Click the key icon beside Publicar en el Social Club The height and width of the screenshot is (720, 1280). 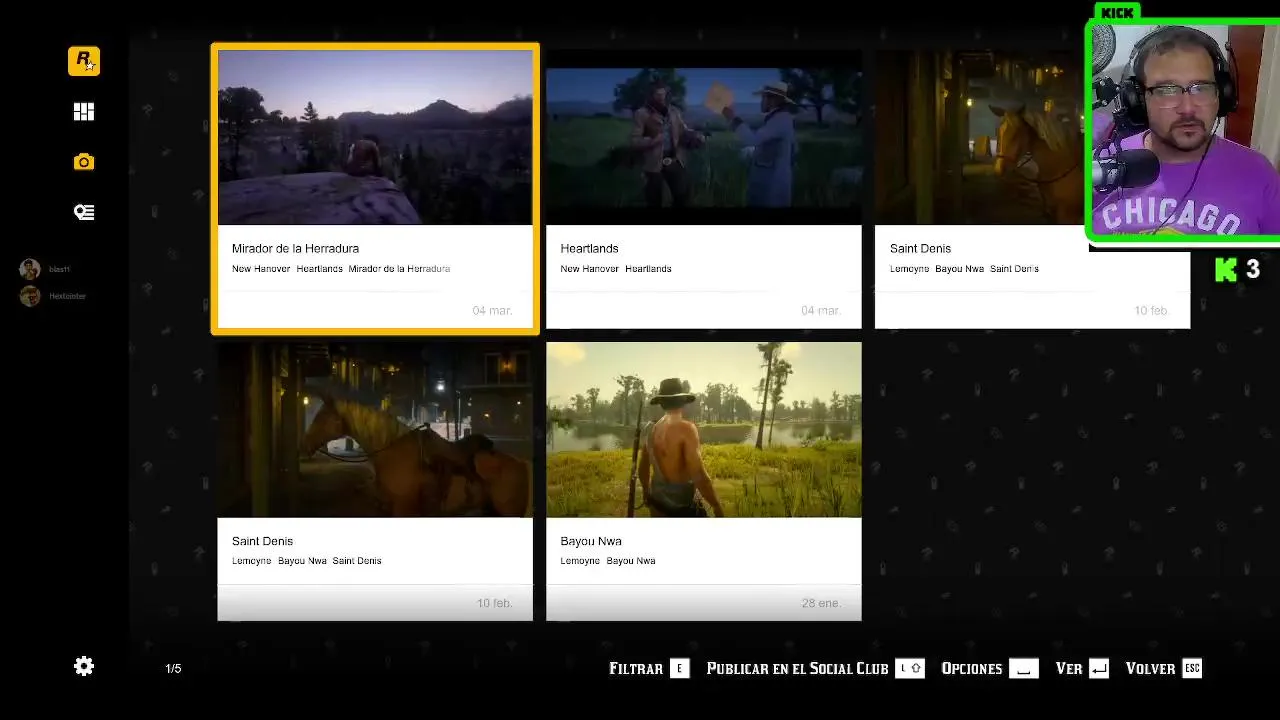(909, 668)
